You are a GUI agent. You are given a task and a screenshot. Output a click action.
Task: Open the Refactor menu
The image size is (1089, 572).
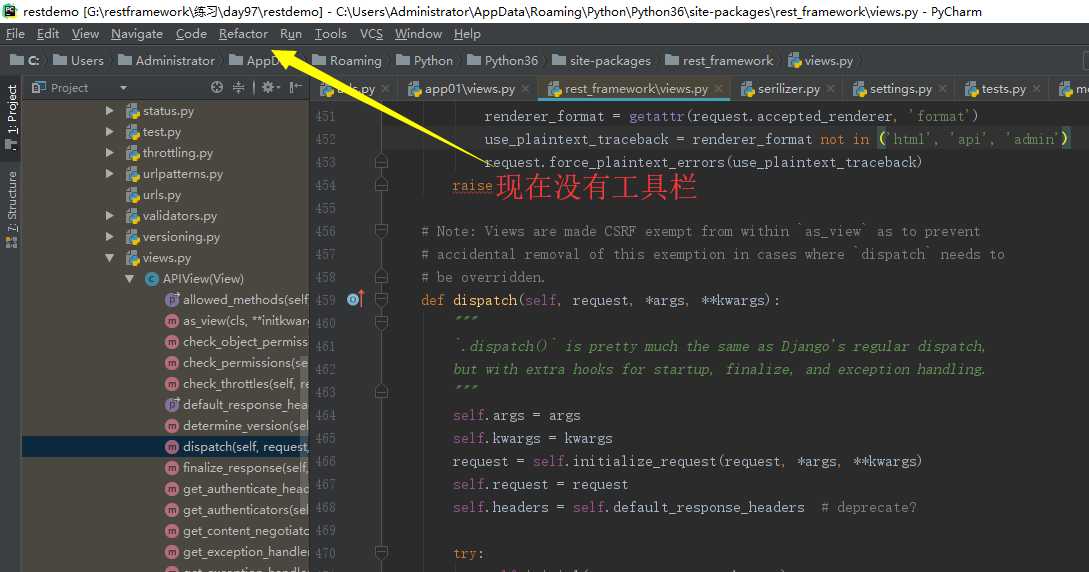pos(243,34)
